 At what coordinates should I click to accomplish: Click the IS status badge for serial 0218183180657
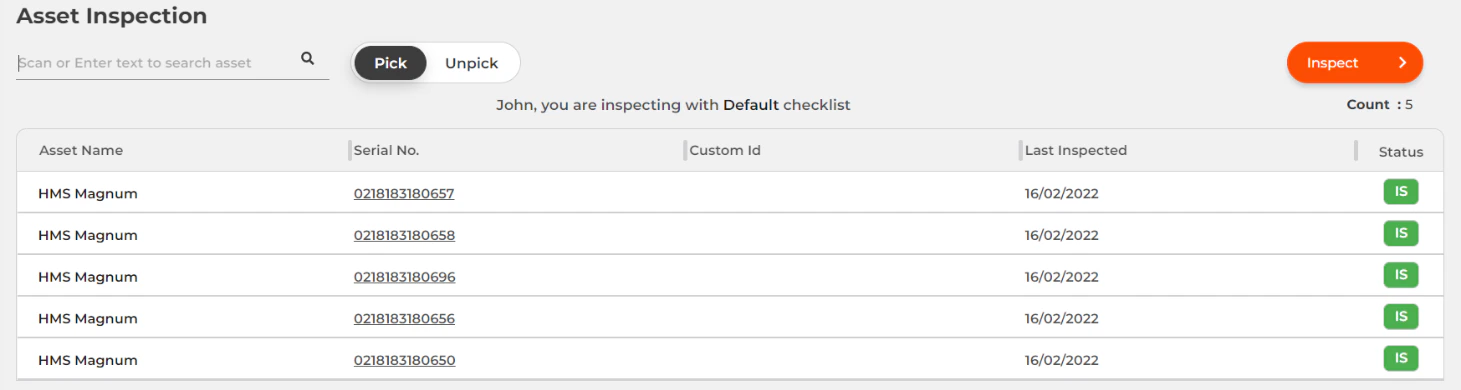coord(1401,192)
